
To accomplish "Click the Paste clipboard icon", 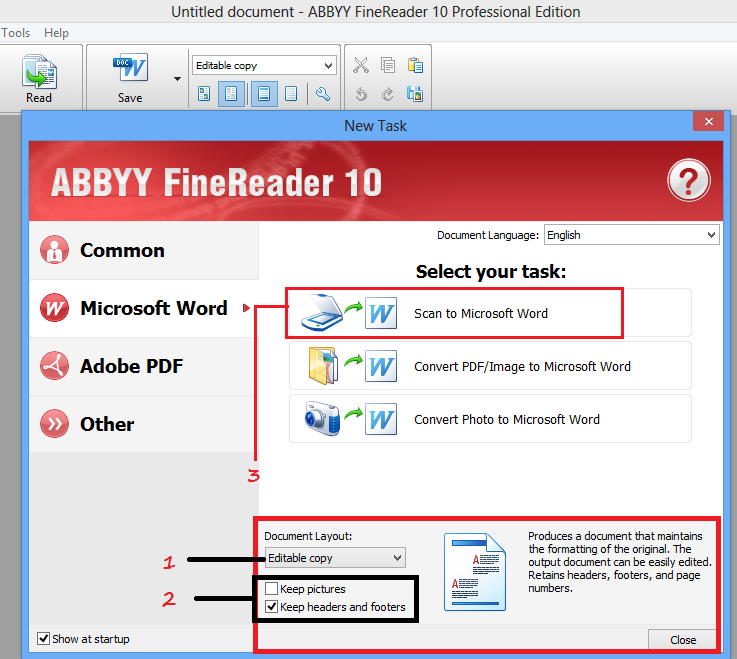I will click(x=415, y=65).
